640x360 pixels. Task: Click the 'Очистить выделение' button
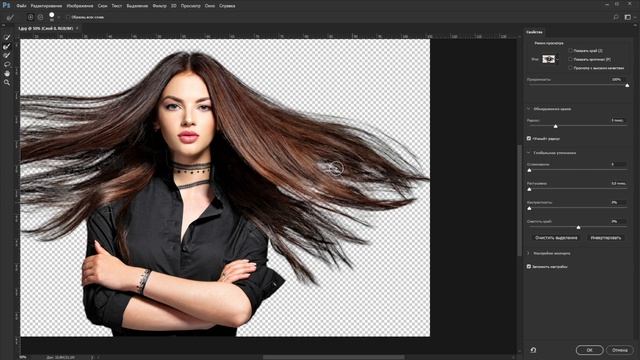click(556, 238)
